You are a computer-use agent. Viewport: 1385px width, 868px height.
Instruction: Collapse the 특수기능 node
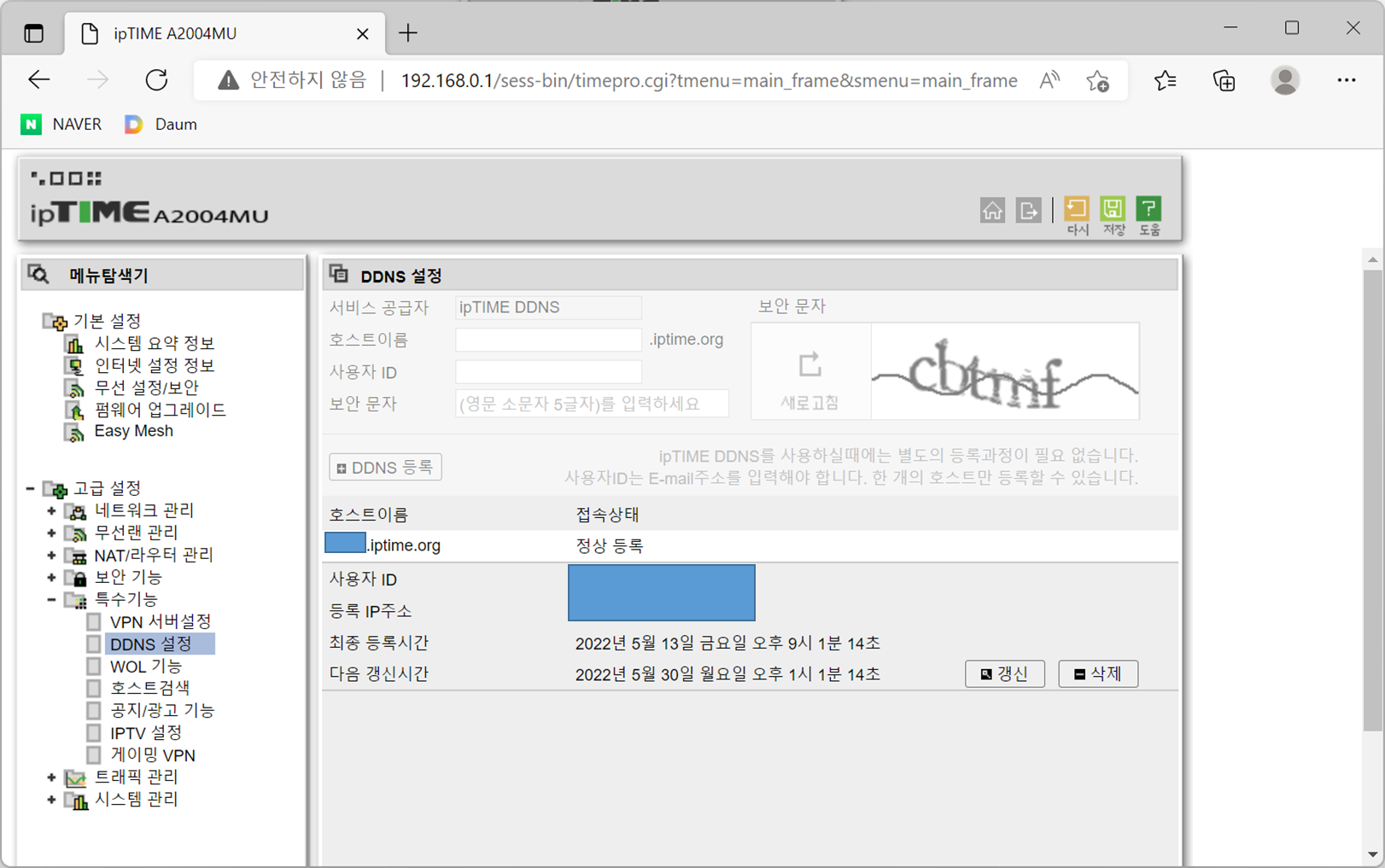click(51, 599)
